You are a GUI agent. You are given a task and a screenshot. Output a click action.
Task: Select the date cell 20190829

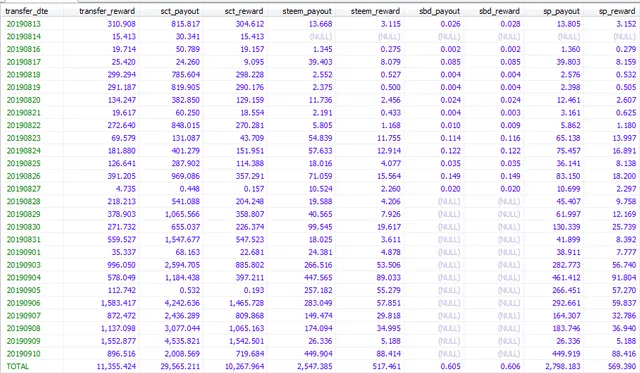[24, 214]
